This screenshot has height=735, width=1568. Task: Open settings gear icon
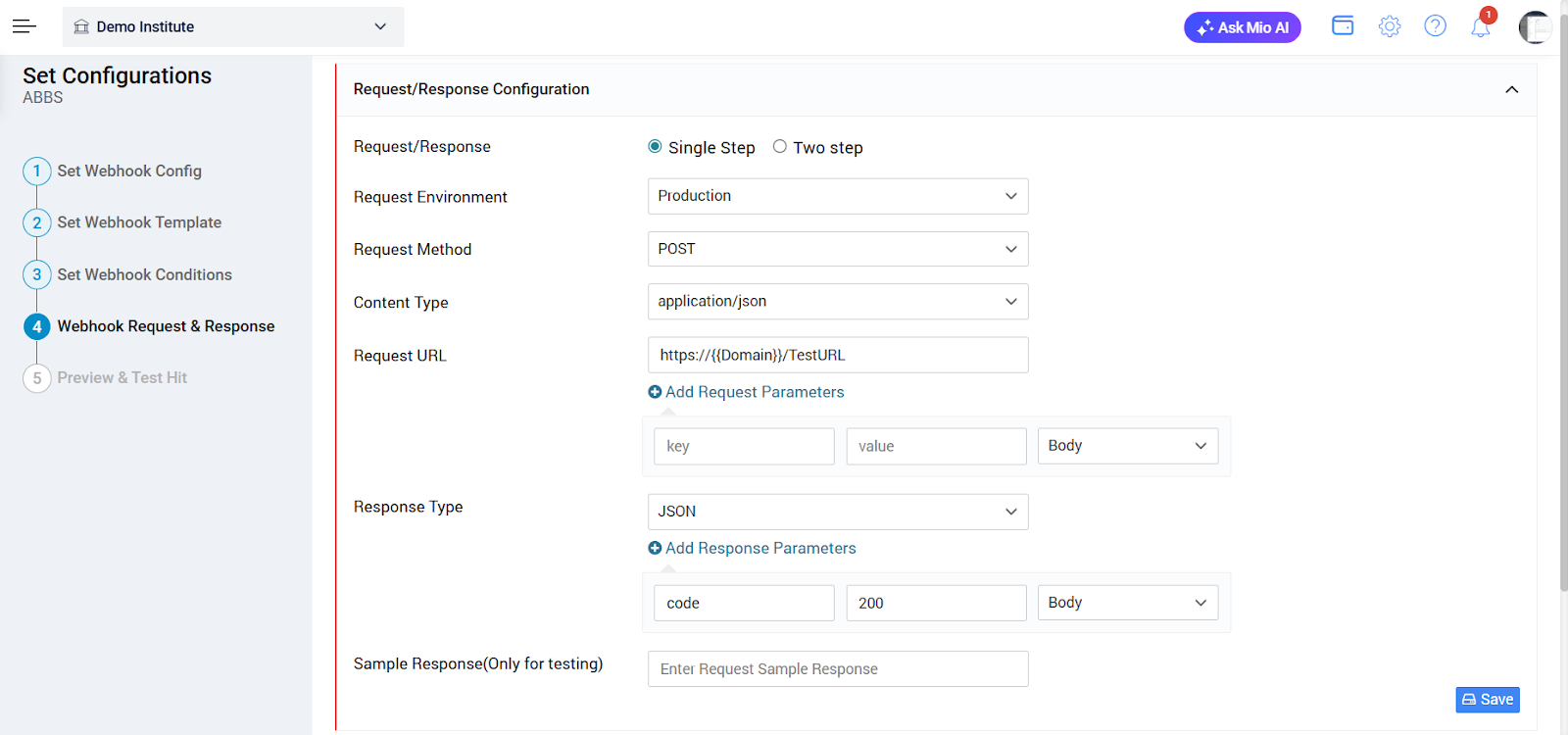pyautogui.click(x=1389, y=26)
